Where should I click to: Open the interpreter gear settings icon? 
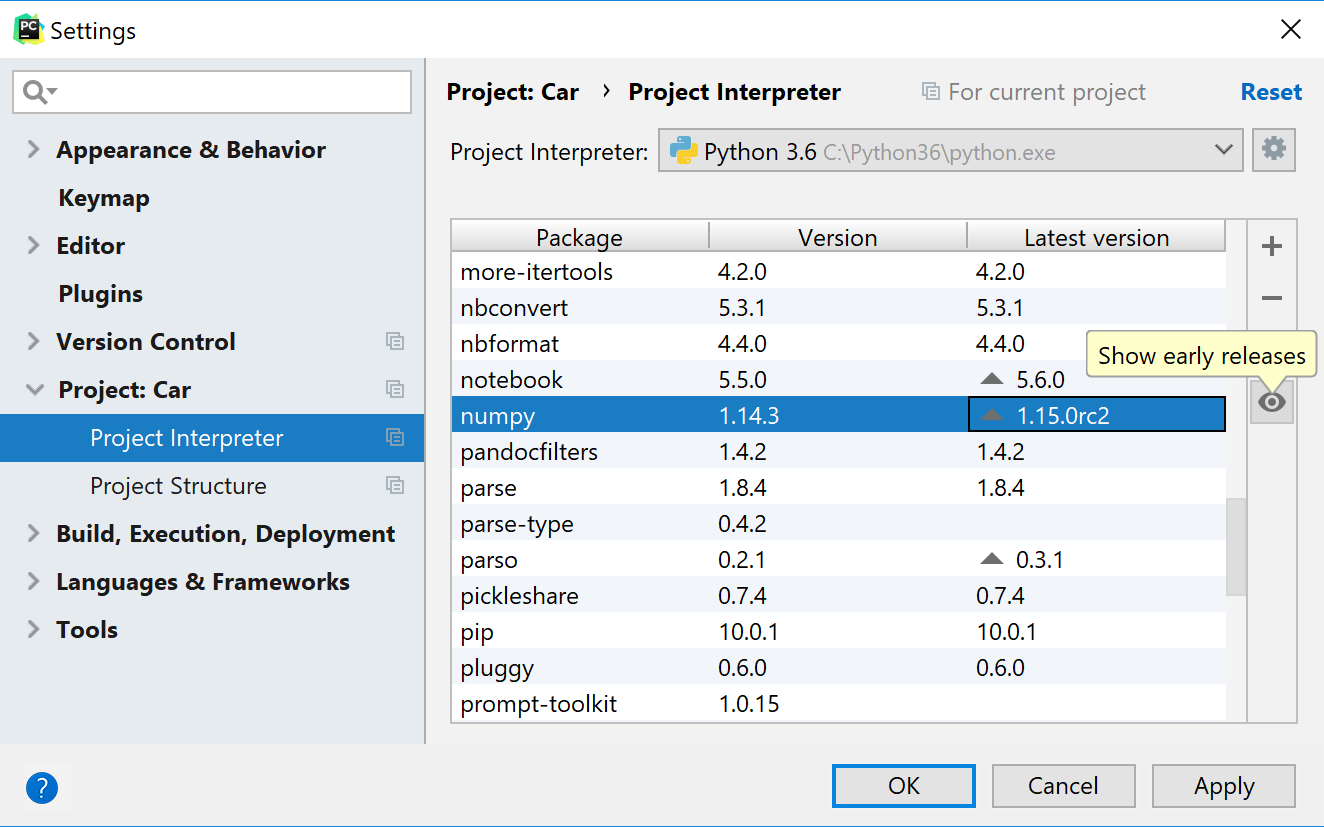[1273, 150]
